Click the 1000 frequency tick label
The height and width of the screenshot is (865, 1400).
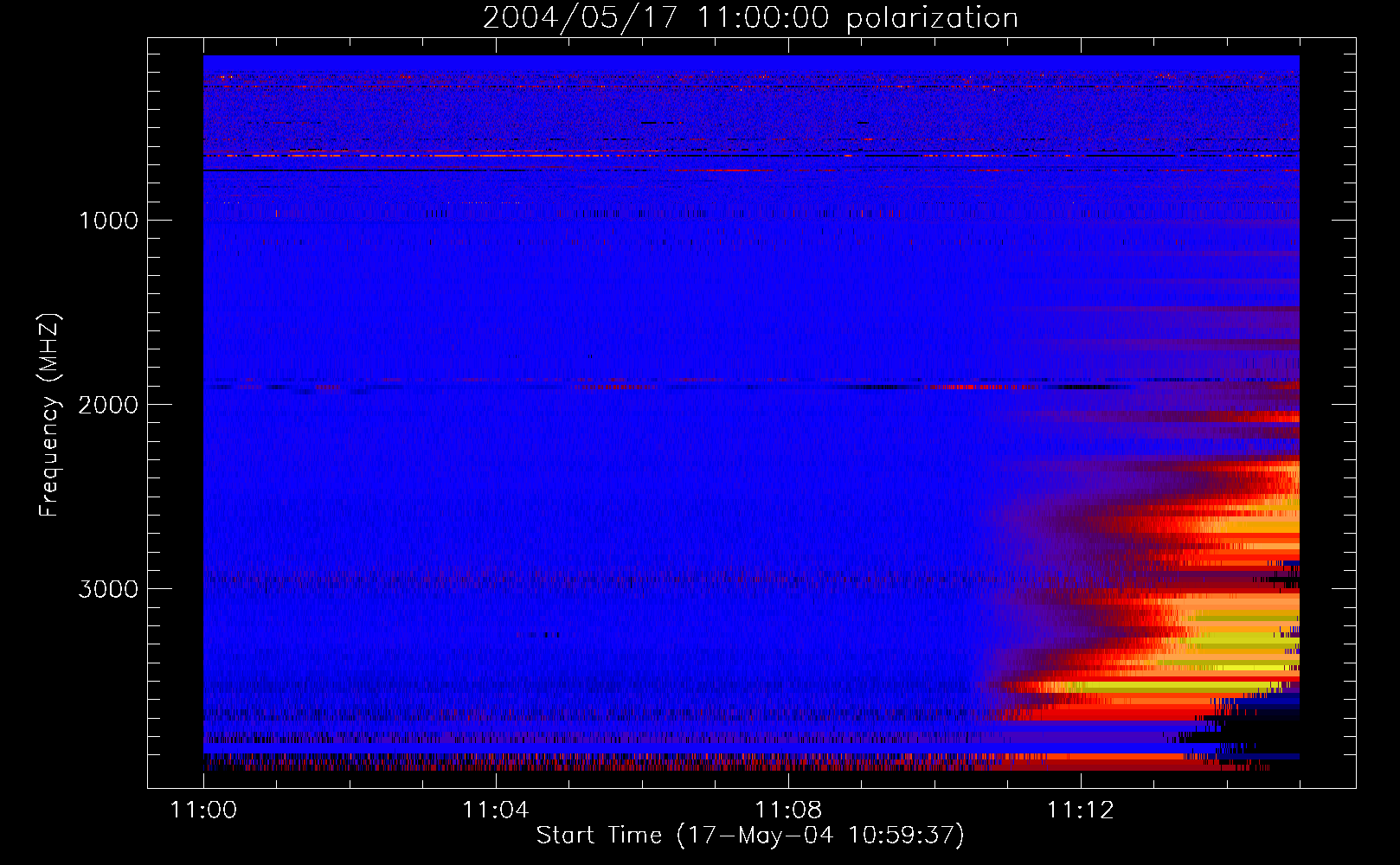[109, 221]
